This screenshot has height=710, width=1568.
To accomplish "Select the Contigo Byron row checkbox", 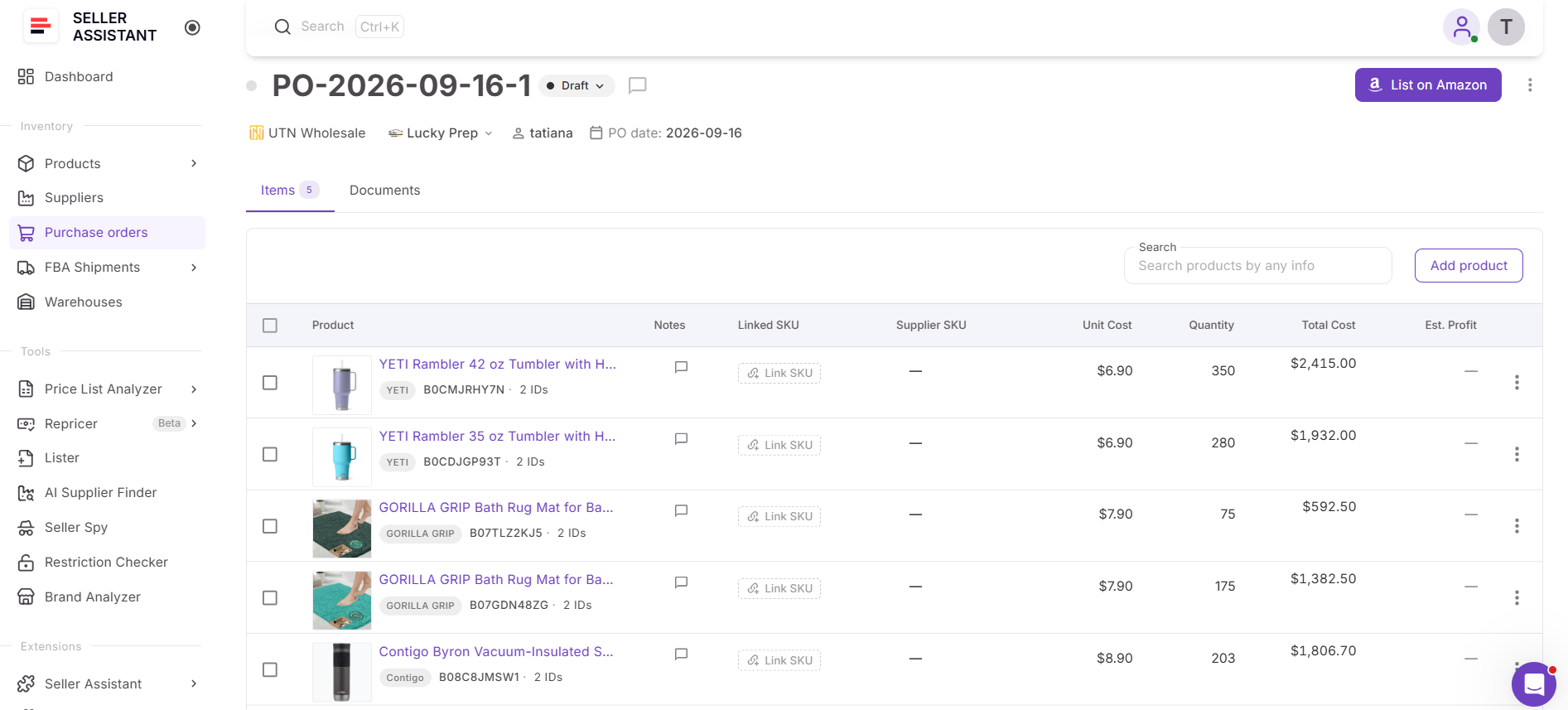I will (270, 669).
